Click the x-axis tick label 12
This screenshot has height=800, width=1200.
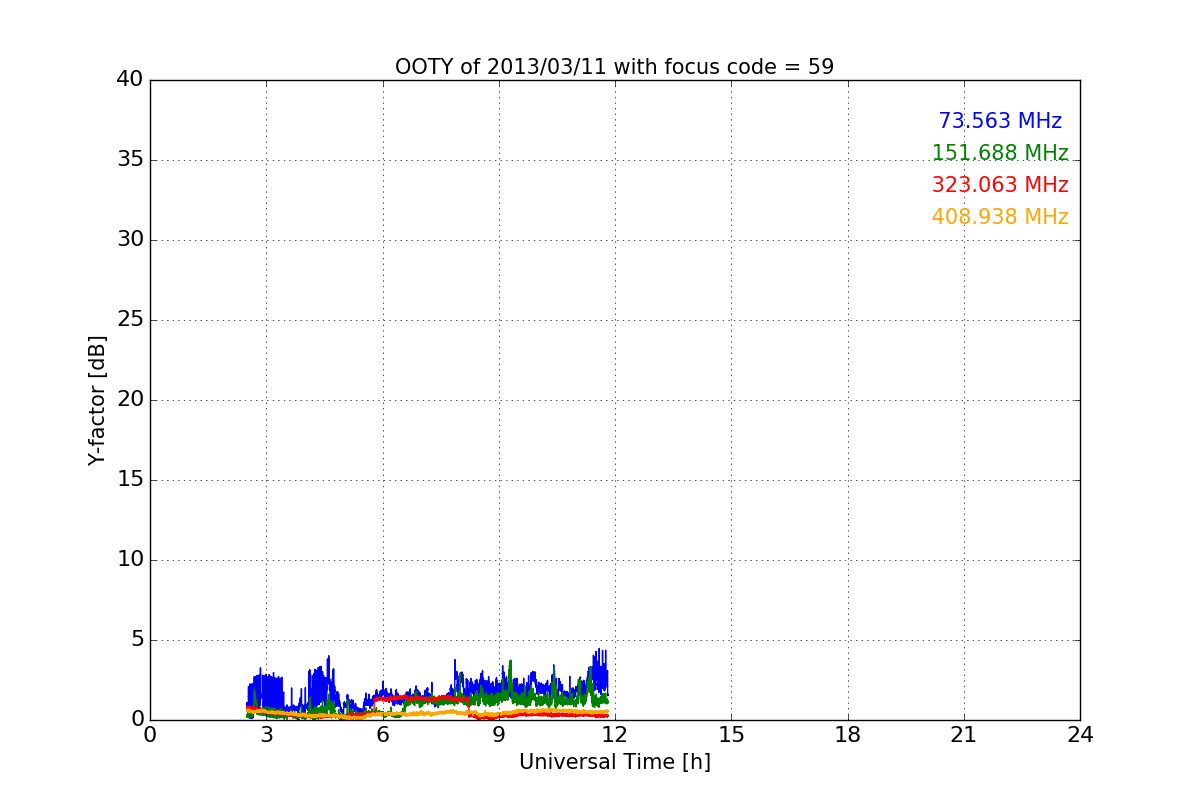615,735
